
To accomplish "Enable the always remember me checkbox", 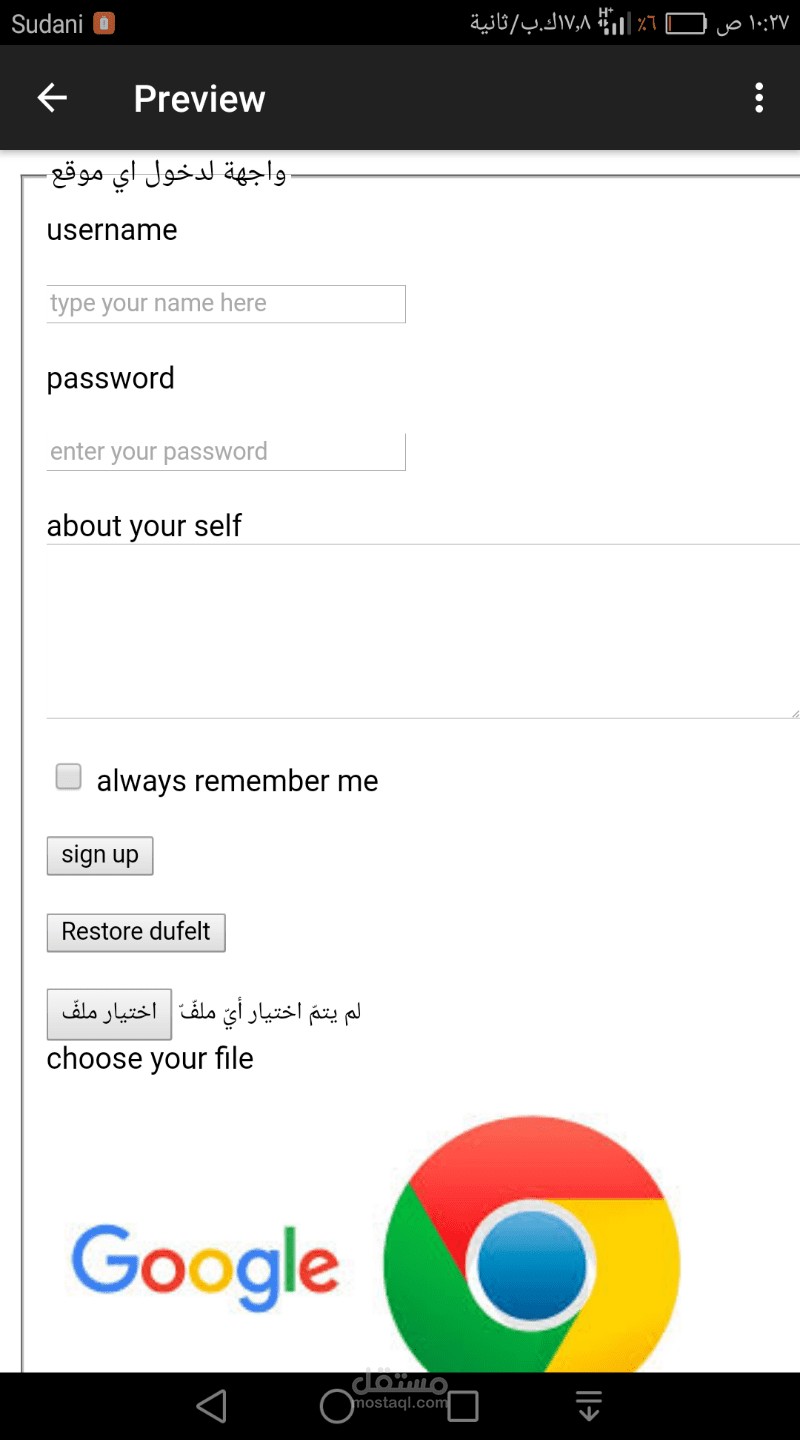I will (69, 777).
